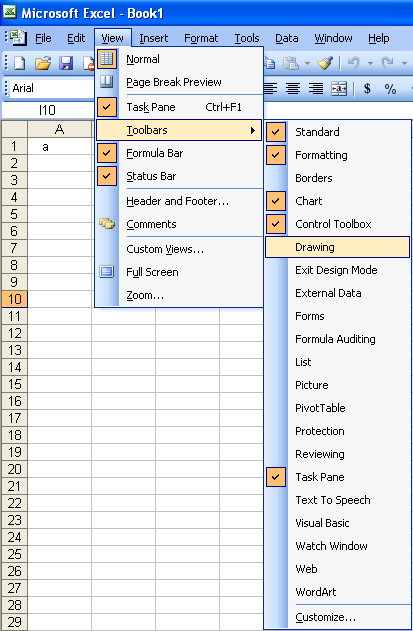413x631 pixels.
Task: Uncheck the Standard toolbar
Action: coord(276,132)
